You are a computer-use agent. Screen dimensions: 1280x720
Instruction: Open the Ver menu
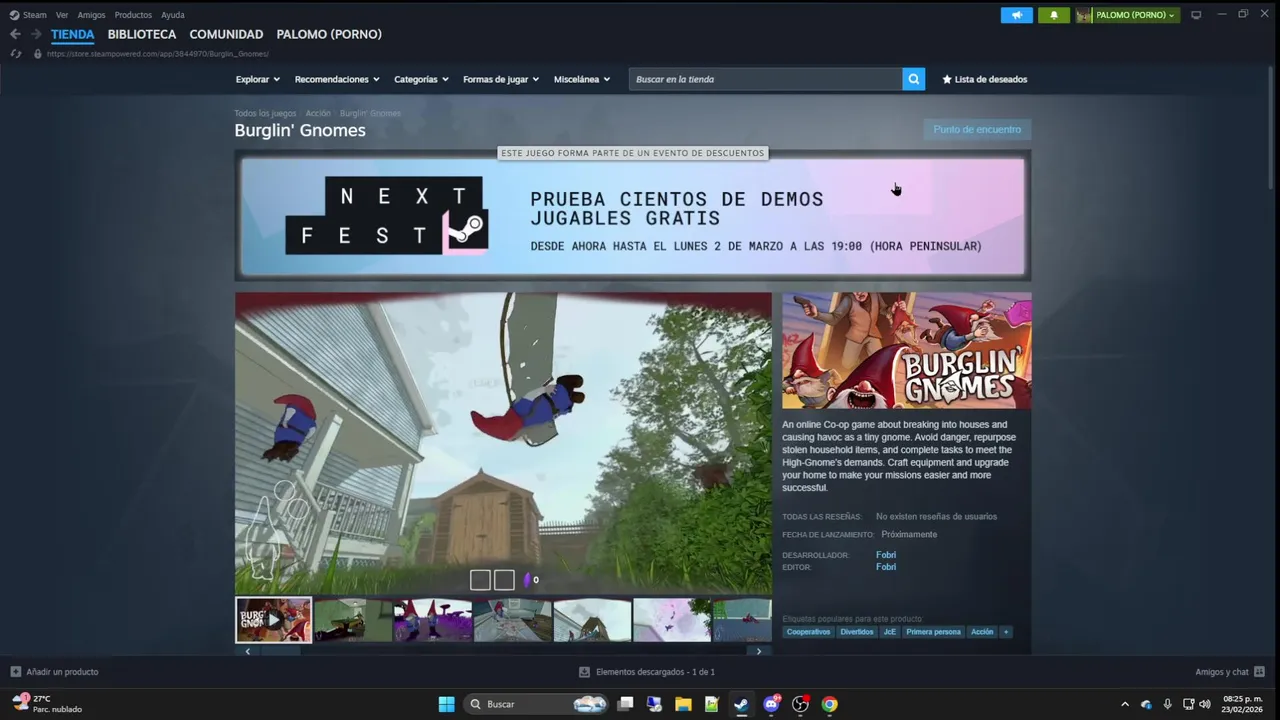[x=62, y=15]
